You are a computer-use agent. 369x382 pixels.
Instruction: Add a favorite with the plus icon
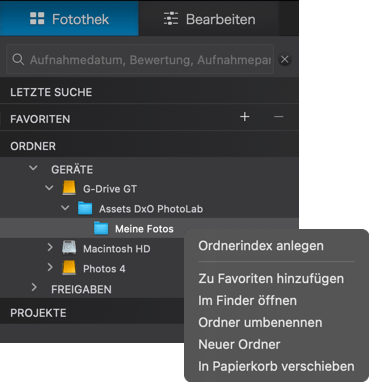coord(245,117)
